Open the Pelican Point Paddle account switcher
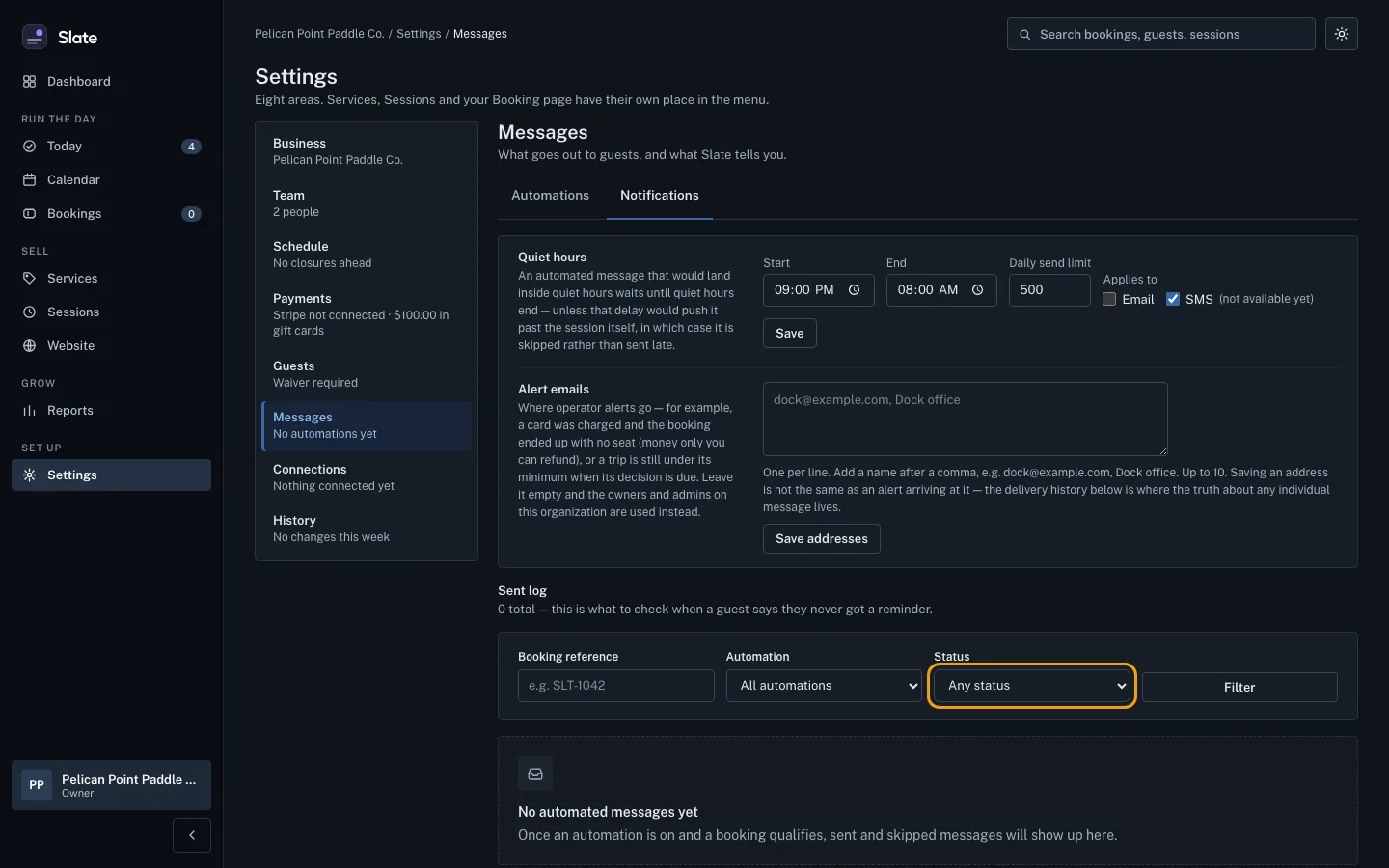 click(x=111, y=785)
